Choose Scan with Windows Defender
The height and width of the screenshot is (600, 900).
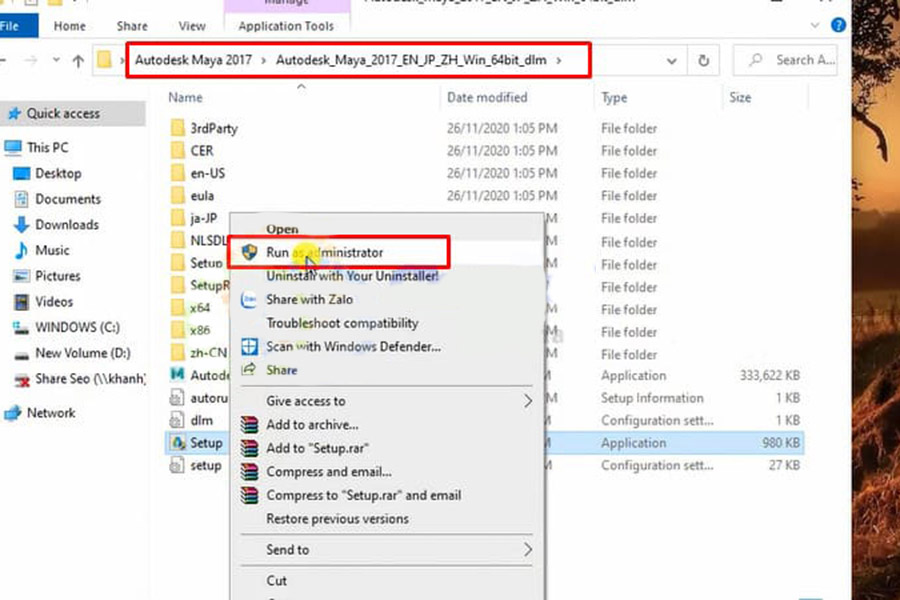[x=354, y=347]
